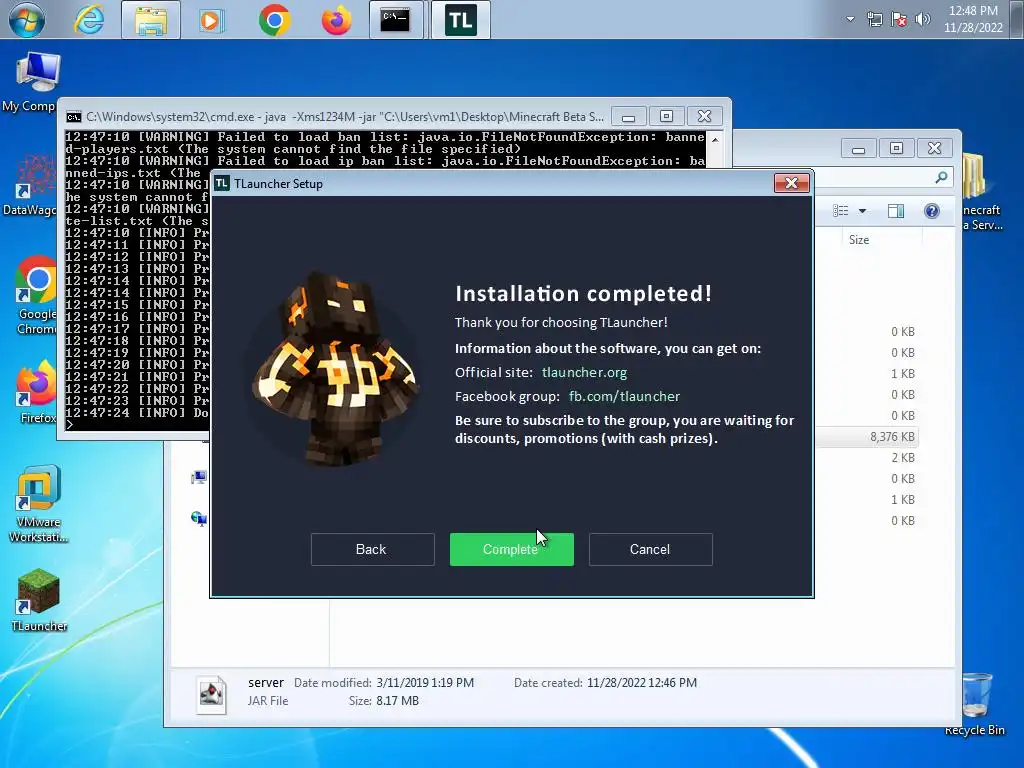Minimize the Explorer window
This screenshot has width=1024, height=768.
coord(858,149)
